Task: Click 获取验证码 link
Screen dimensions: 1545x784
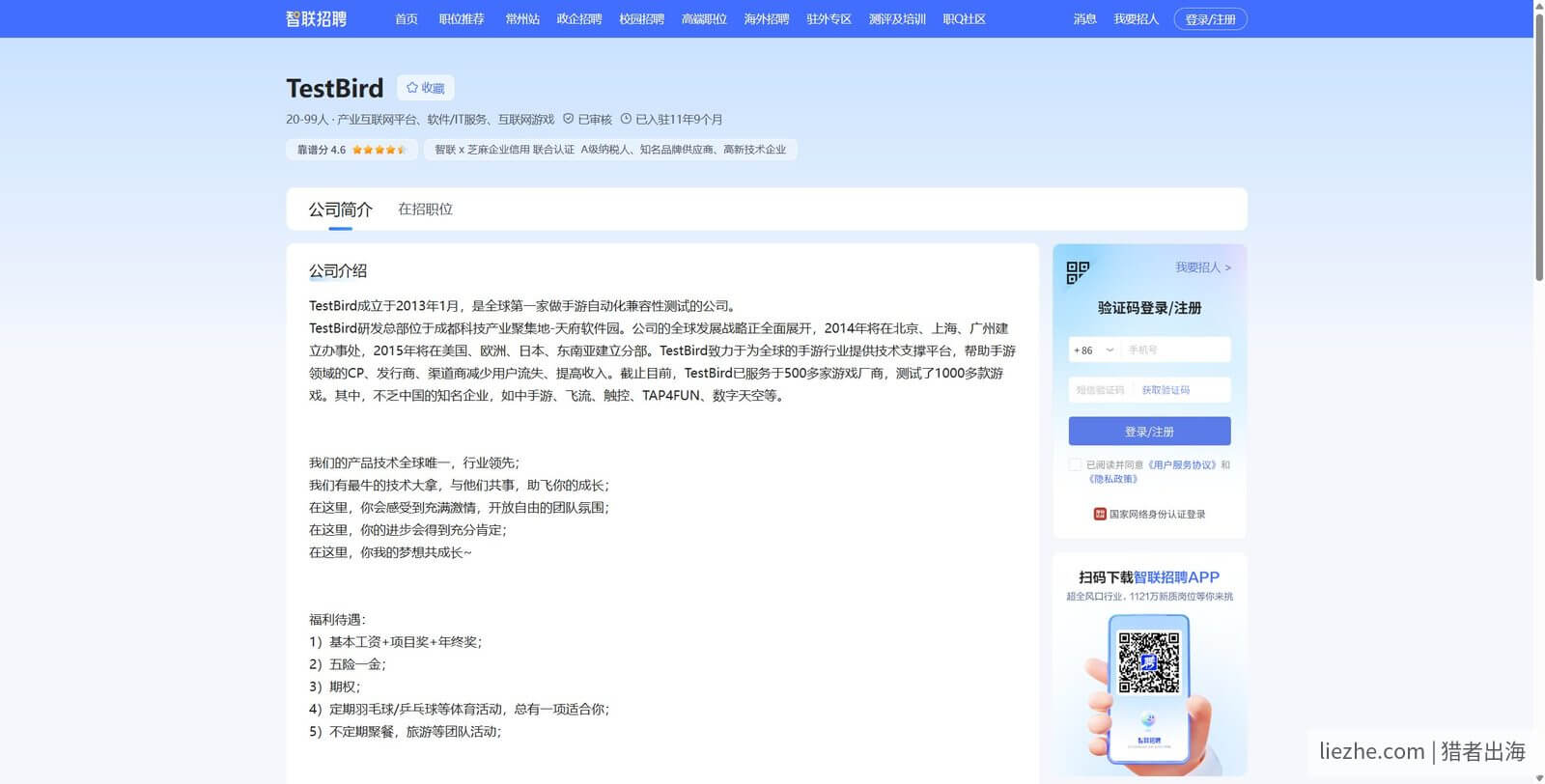Action: [x=1166, y=390]
